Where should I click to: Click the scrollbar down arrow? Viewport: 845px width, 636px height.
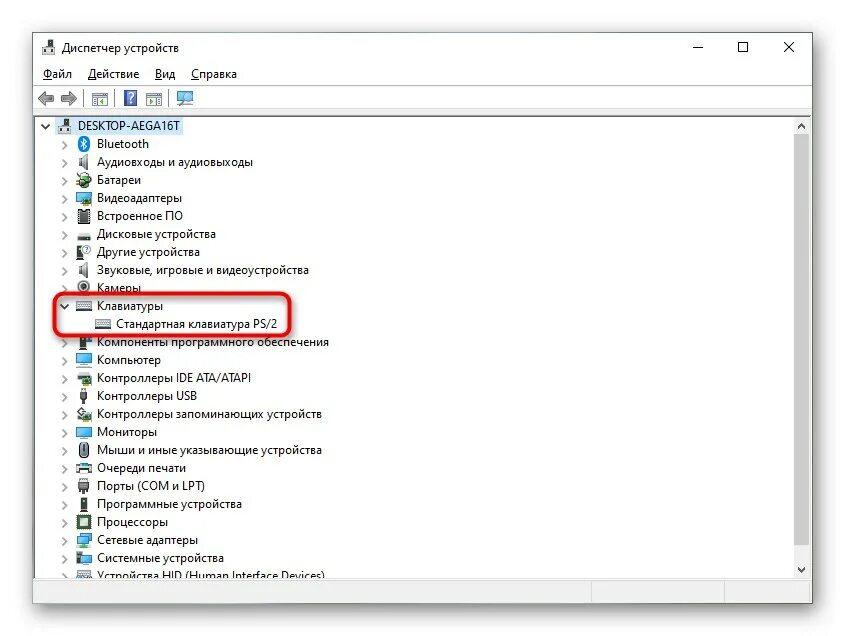[801, 570]
